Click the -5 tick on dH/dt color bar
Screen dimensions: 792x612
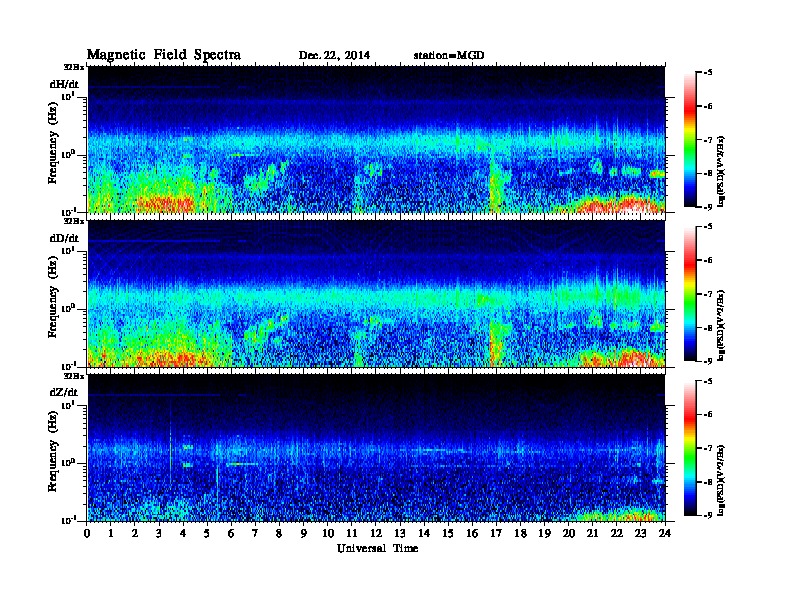pyautogui.click(x=708, y=73)
